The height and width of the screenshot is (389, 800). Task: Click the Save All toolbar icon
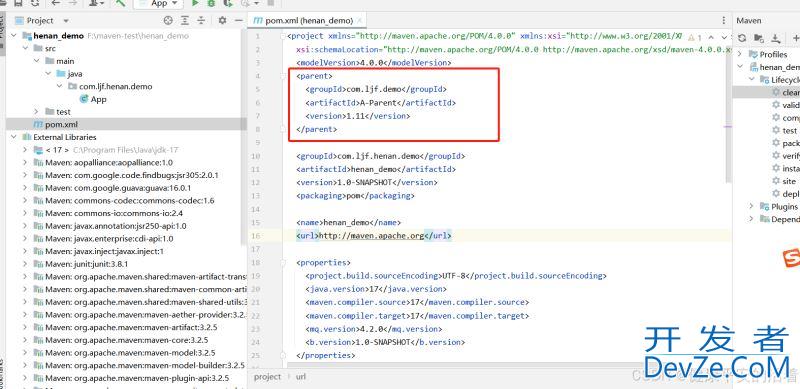click(x=19, y=3)
